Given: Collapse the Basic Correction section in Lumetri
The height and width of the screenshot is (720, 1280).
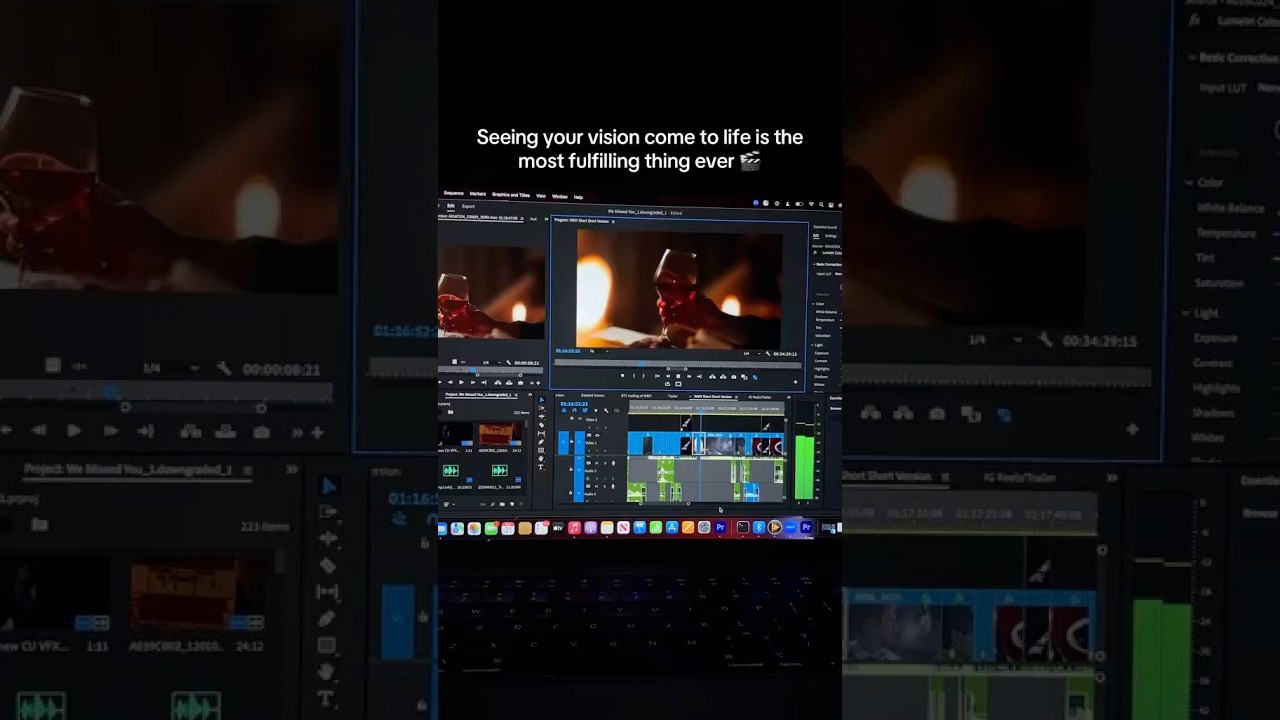Looking at the screenshot, I should pyautogui.click(x=814, y=264).
